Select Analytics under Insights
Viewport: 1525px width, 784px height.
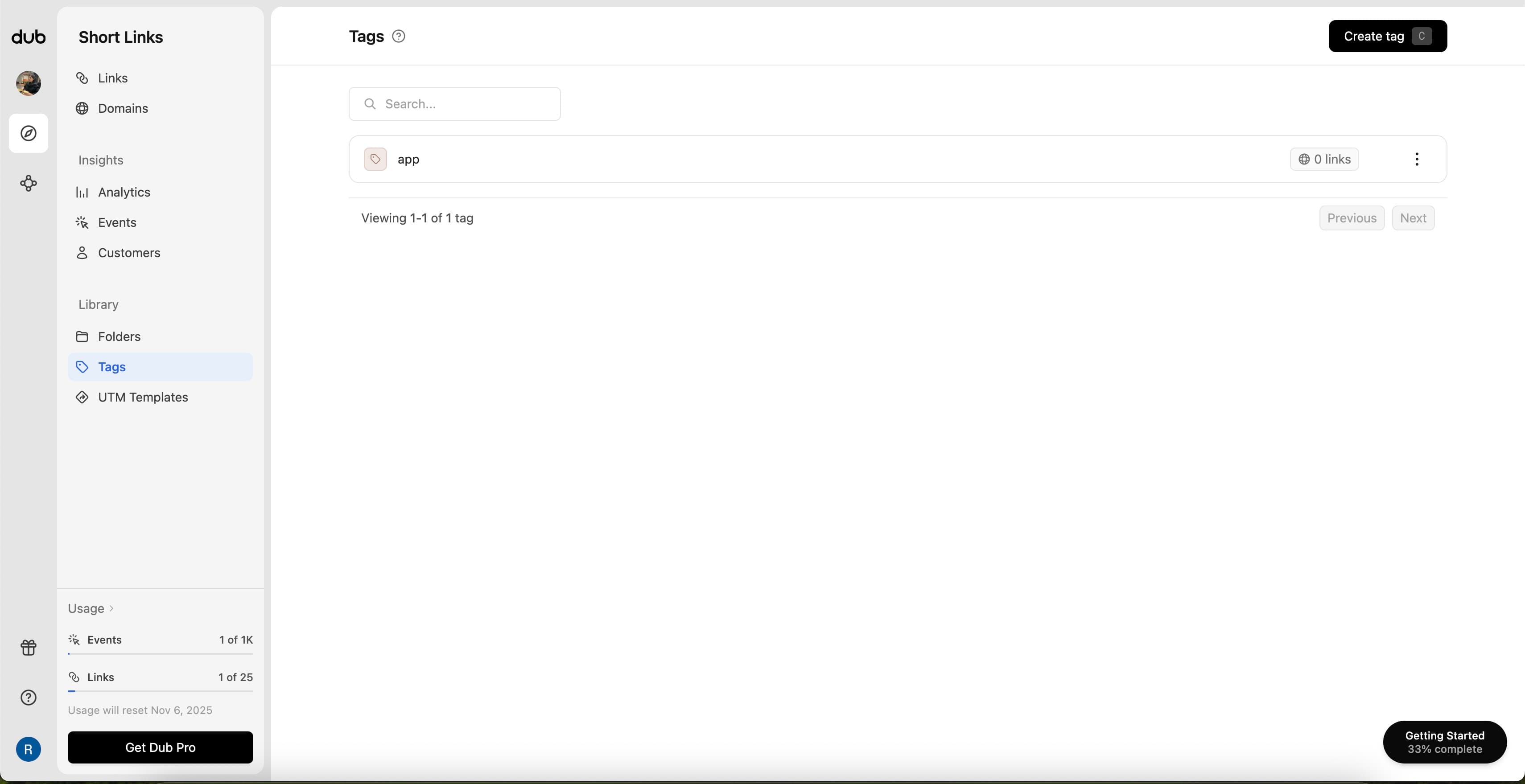click(x=124, y=192)
